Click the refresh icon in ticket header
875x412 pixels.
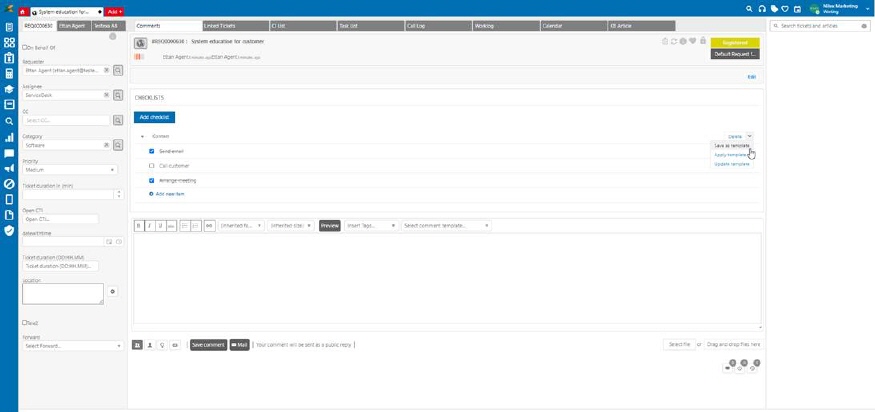(x=673, y=41)
